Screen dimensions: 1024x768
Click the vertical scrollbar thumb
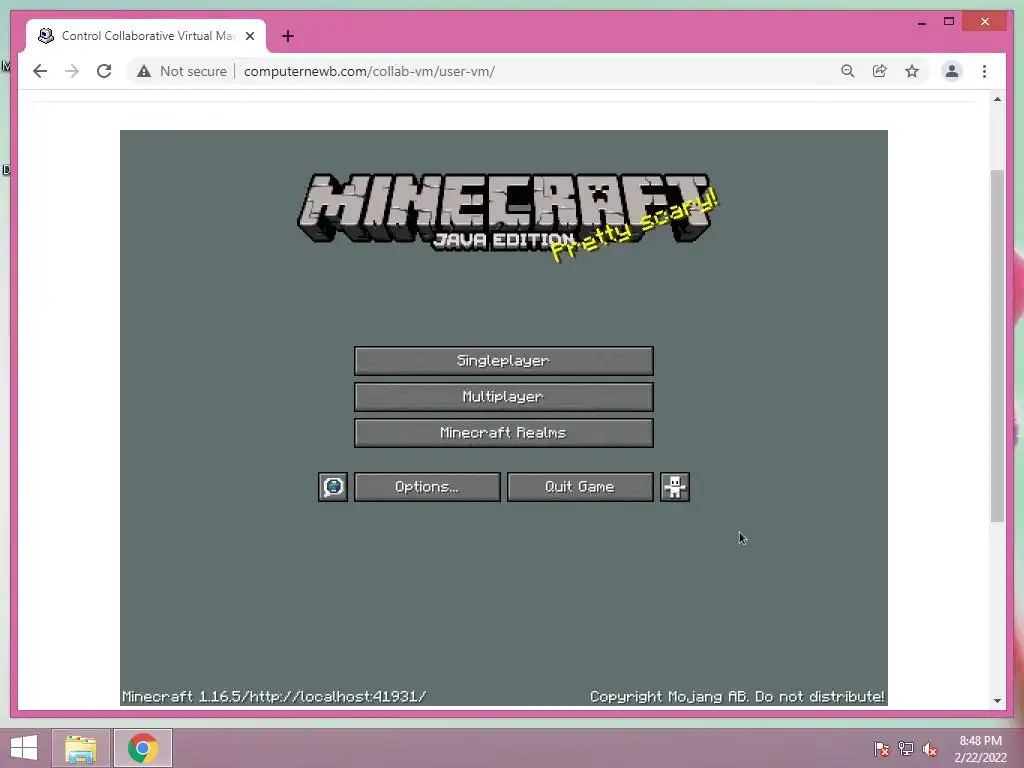(x=997, y=345)
